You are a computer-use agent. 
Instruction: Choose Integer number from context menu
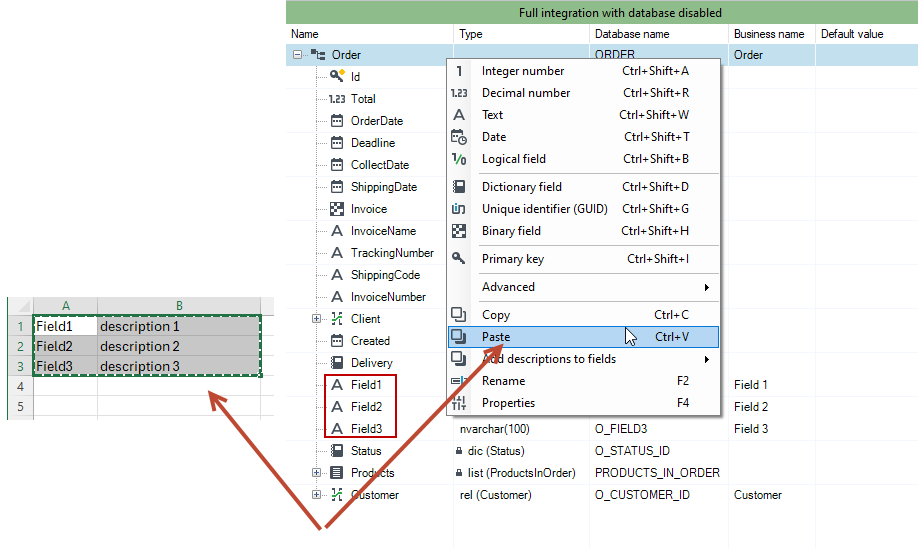pyautogui.click(x=583, y=71)
